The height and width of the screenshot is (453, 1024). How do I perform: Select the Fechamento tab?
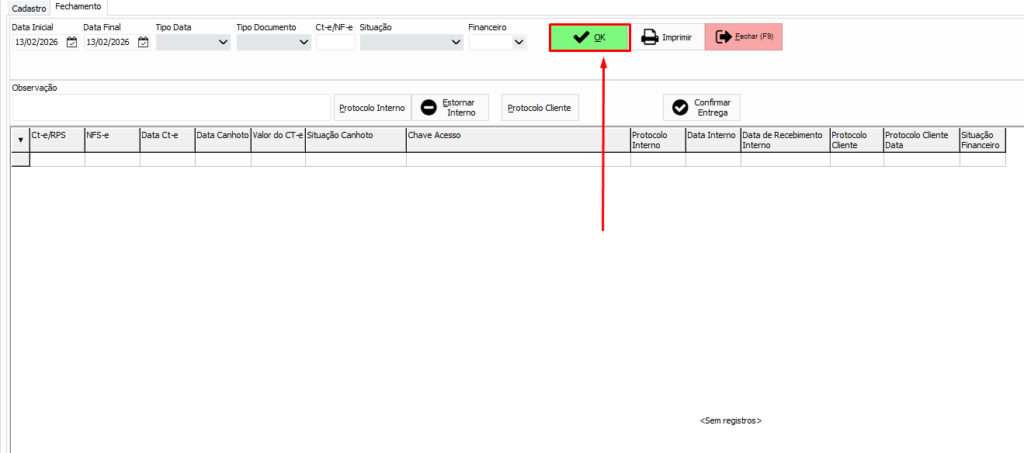click(78, 7)
